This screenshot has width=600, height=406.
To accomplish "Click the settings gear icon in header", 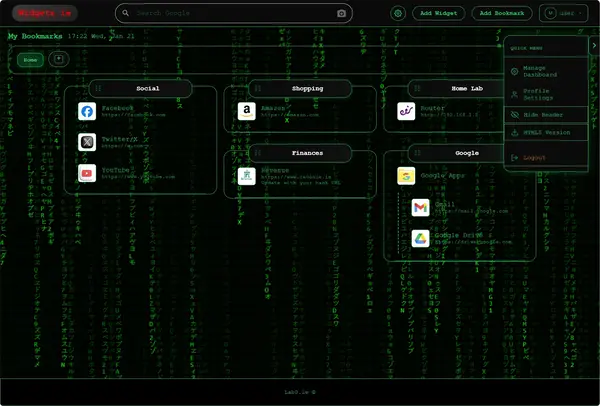I will (x=398, y=14).
